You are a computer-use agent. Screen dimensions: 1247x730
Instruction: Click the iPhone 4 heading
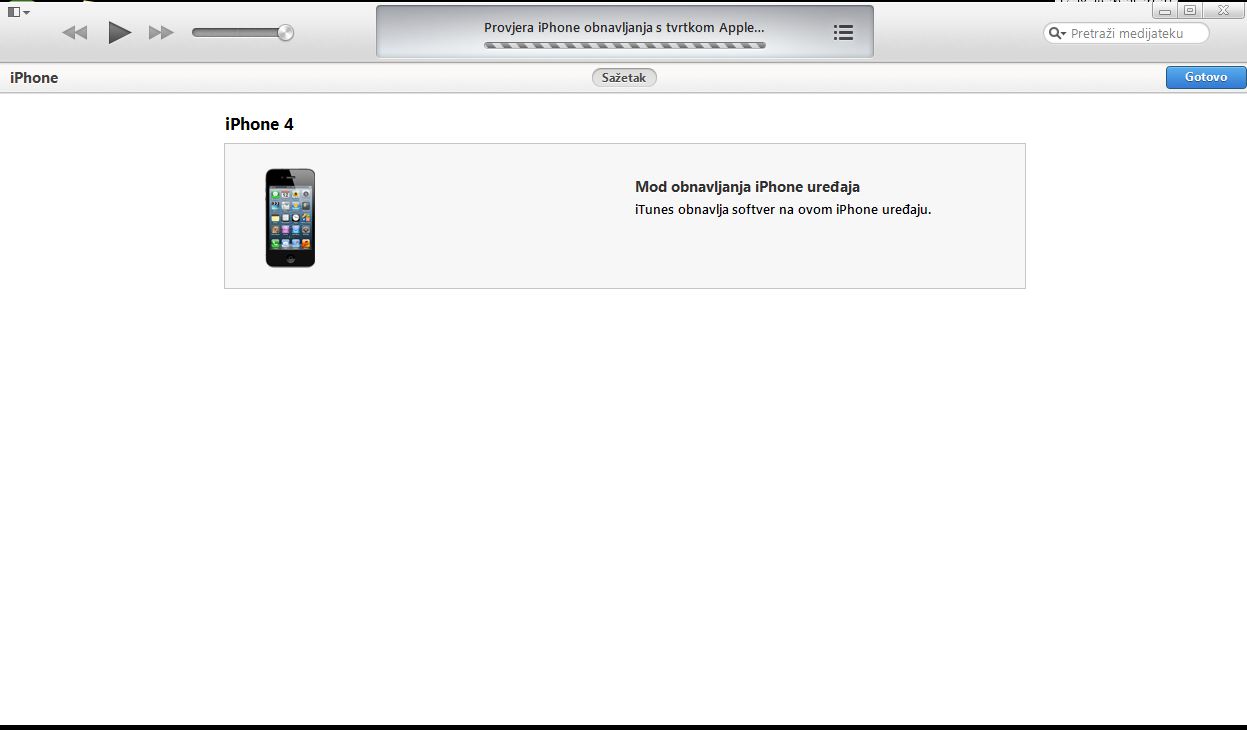click(259, 124)
